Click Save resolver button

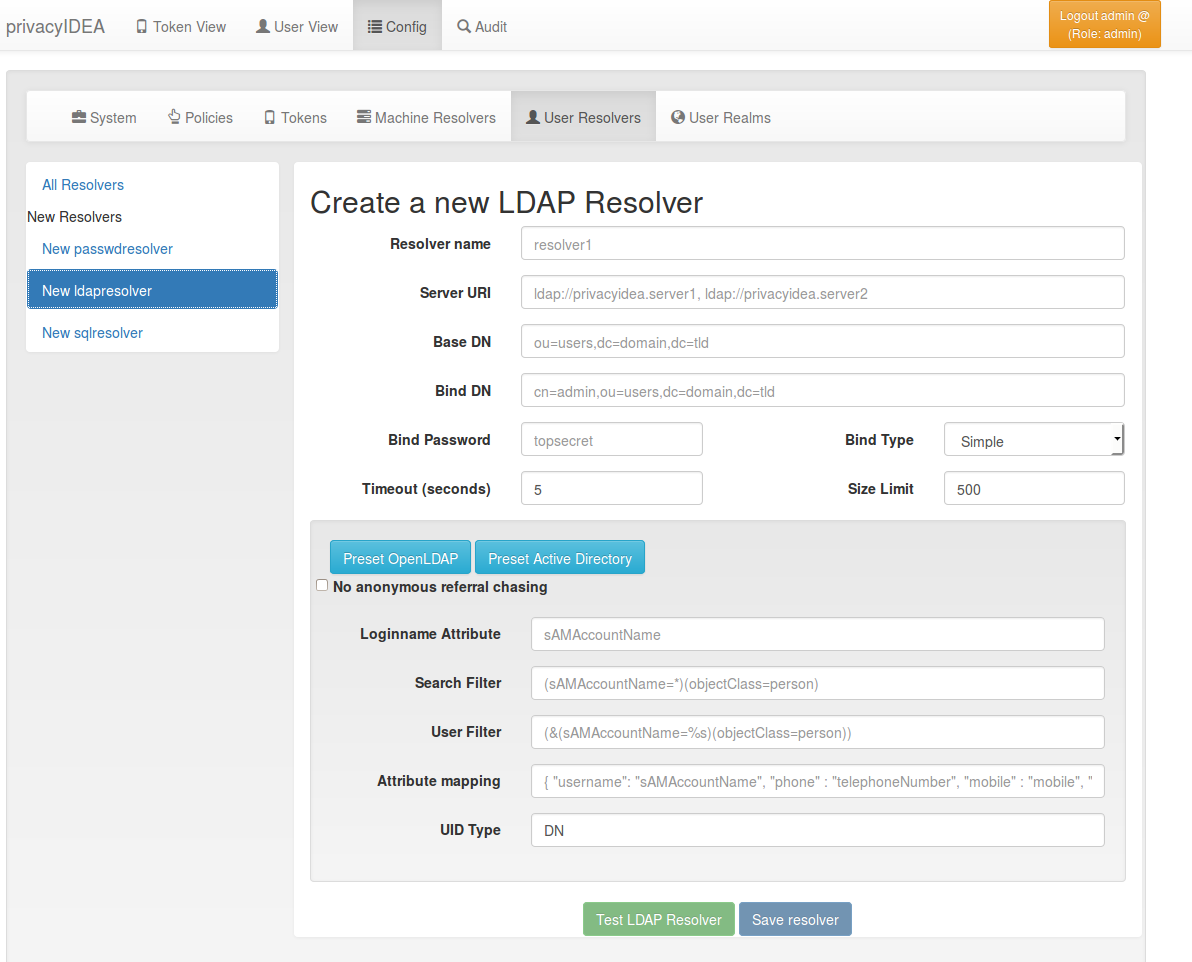[x=795, y=919]
